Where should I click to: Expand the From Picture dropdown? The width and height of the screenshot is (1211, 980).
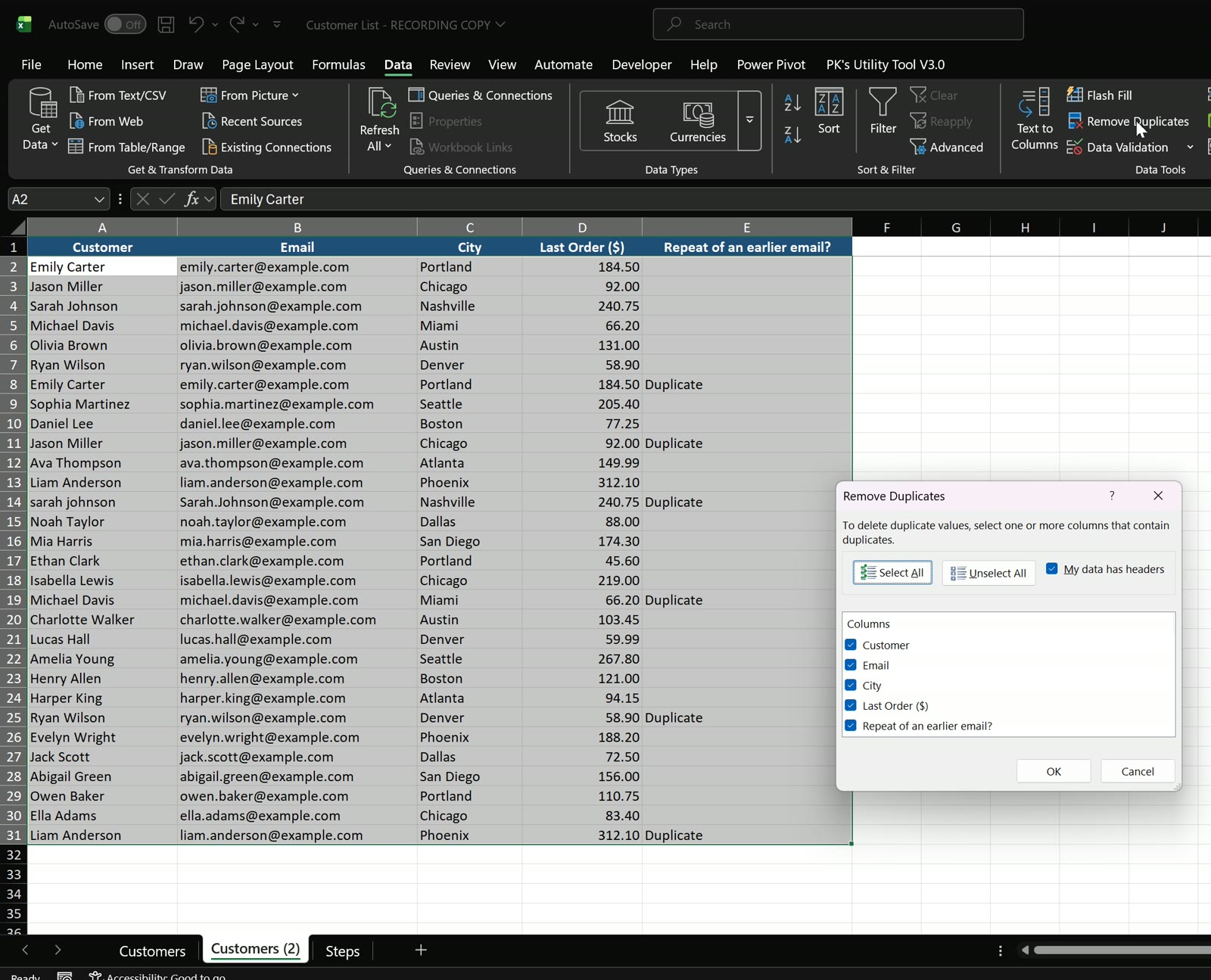click(295, 95)
